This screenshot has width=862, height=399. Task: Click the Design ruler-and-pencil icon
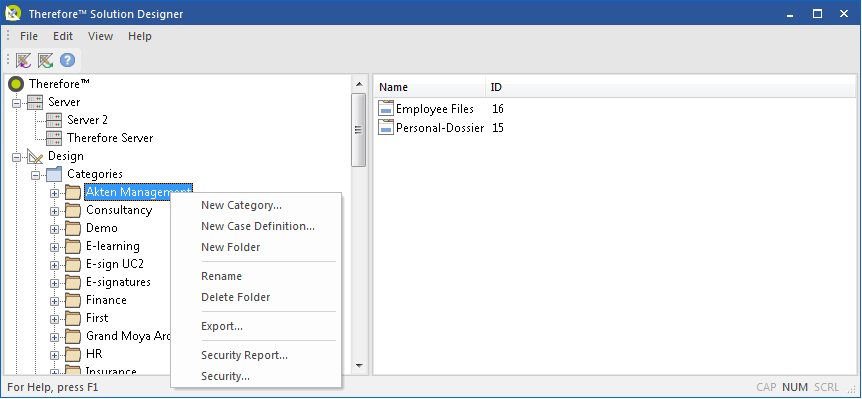35,157
